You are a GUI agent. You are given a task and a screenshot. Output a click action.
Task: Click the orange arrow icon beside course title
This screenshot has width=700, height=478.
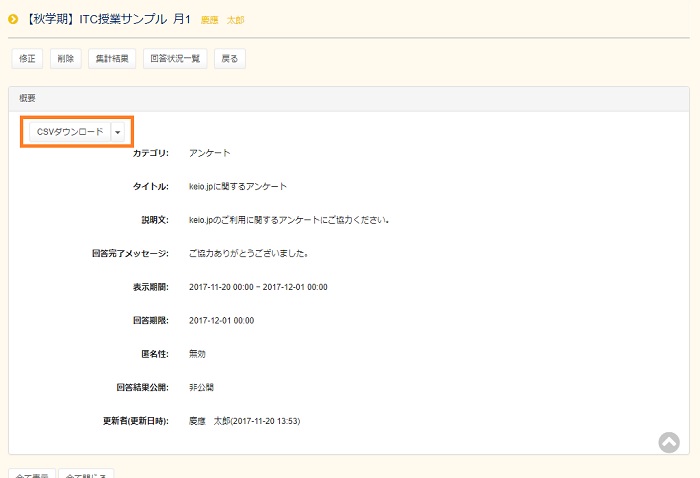(13, 19)
